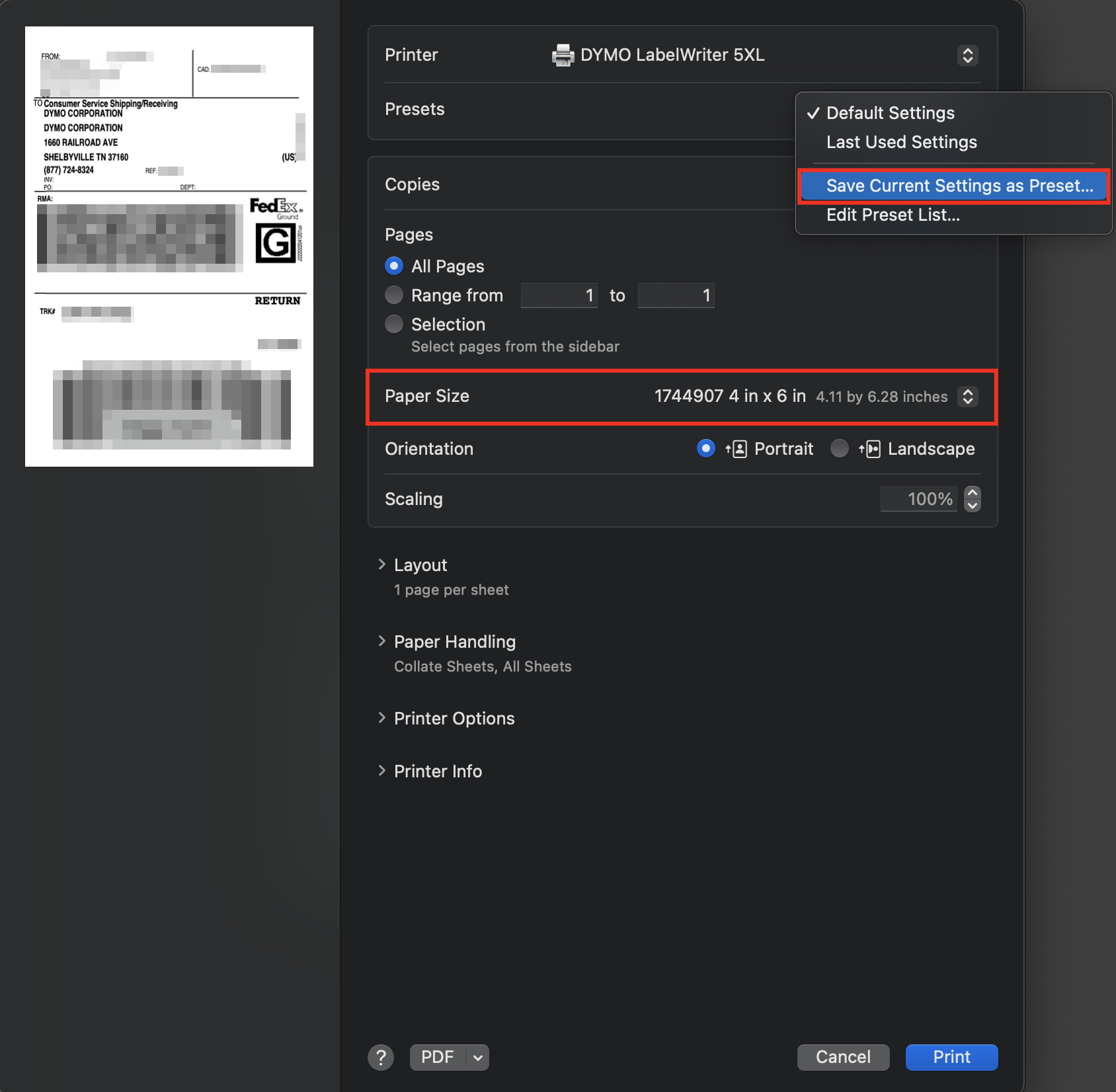Click the range end page field
Image resolution: width=1116 pixels, height=1092 pixels.
[676, 295]
